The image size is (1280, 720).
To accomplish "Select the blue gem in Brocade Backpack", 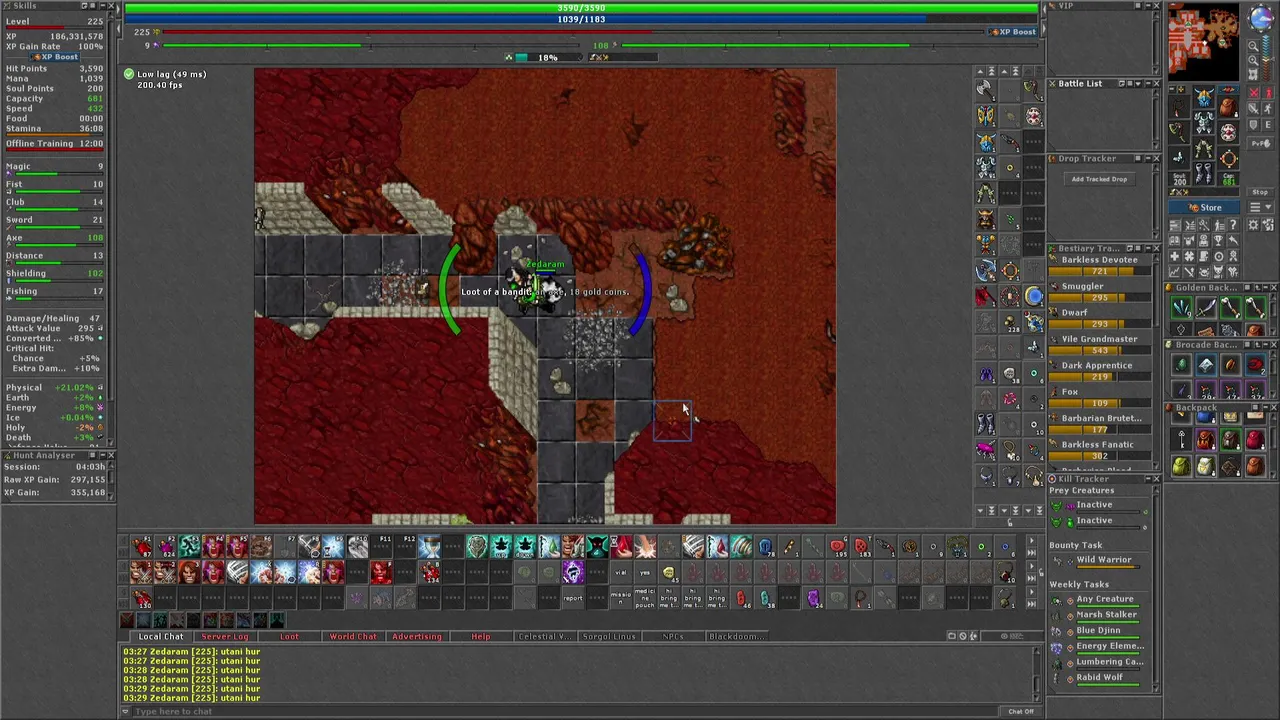I will point(1206,364).
